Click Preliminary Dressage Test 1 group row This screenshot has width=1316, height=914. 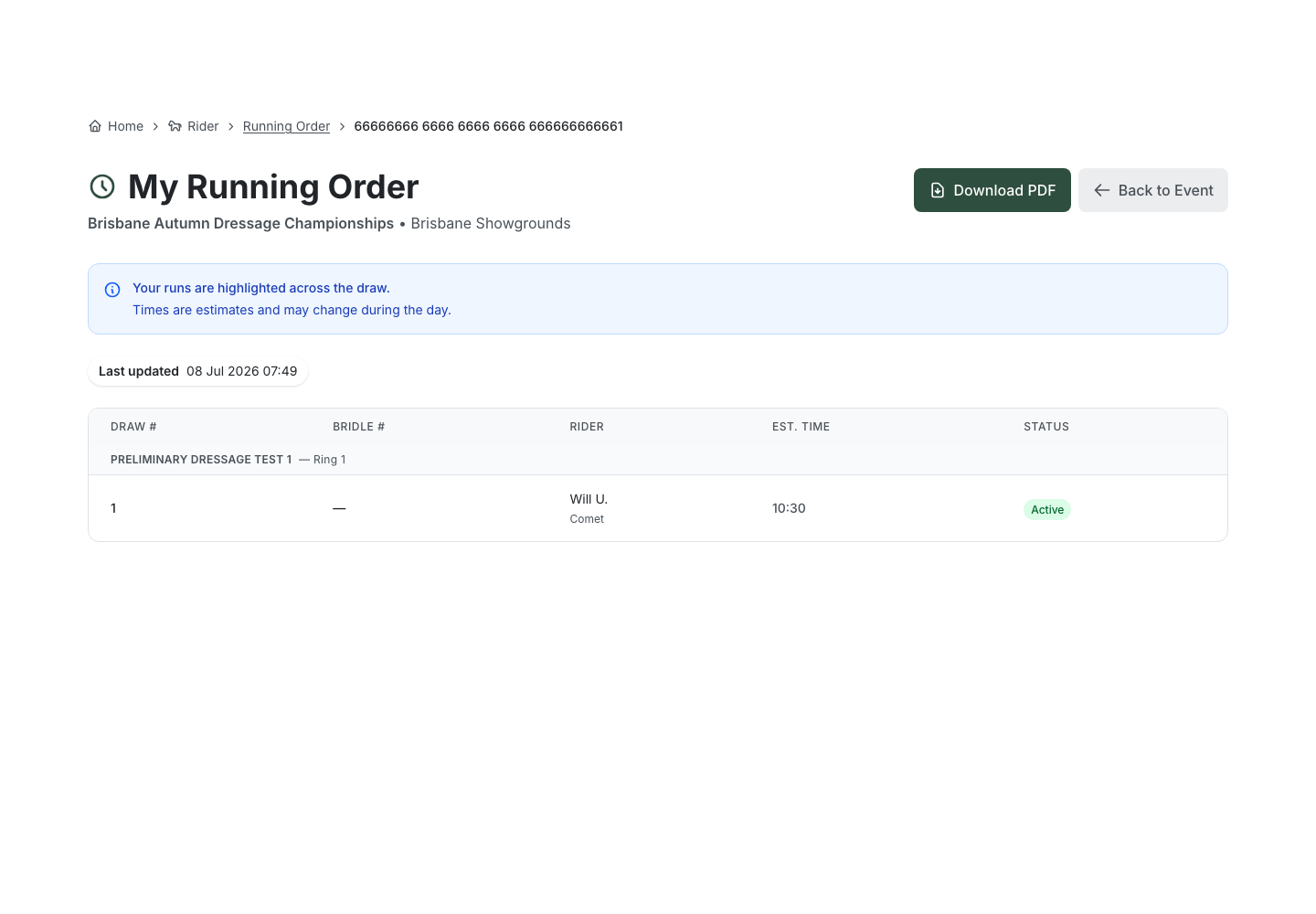click(658, 460)
